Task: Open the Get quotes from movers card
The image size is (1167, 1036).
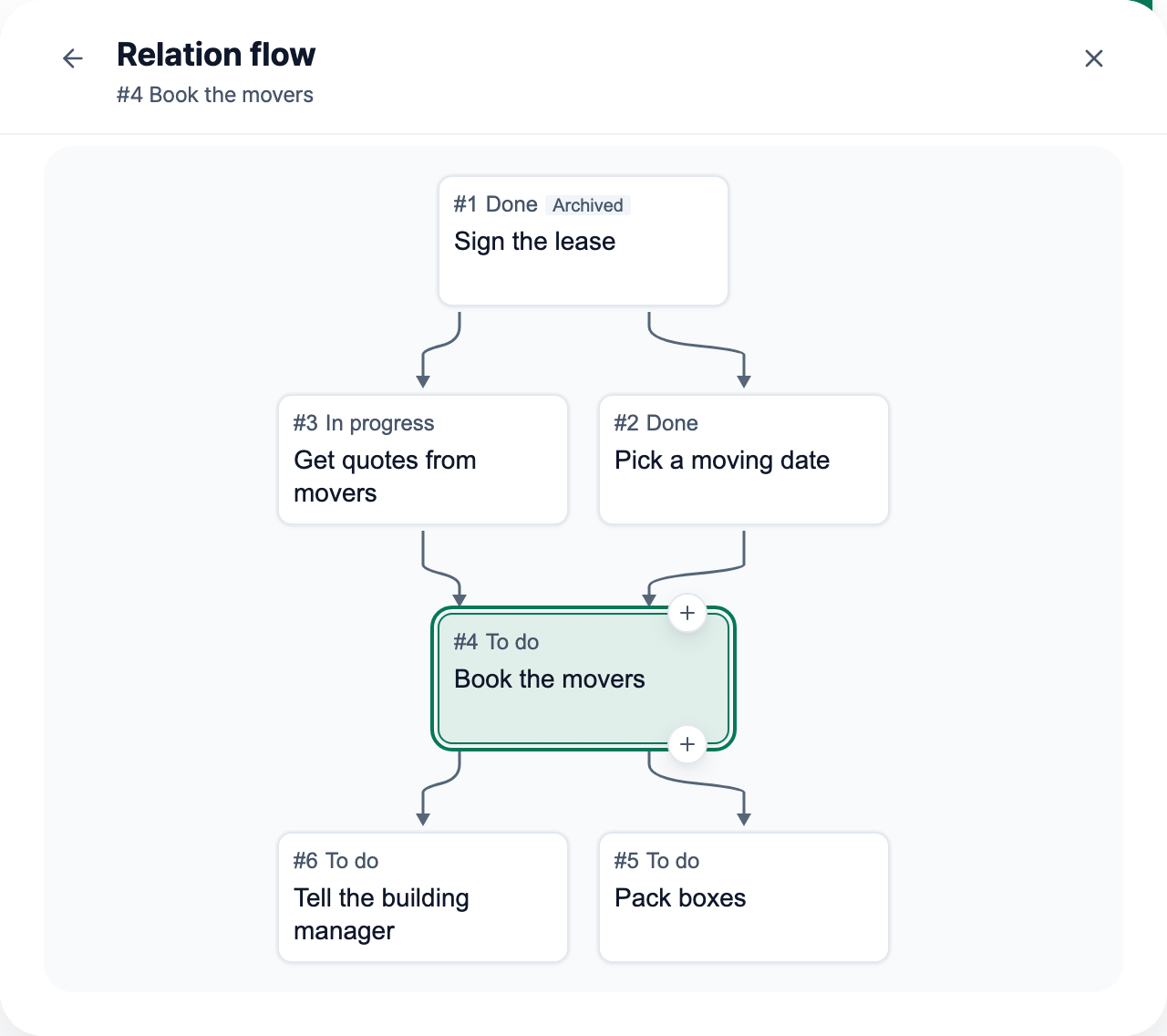Action: [x=423, y=460]
